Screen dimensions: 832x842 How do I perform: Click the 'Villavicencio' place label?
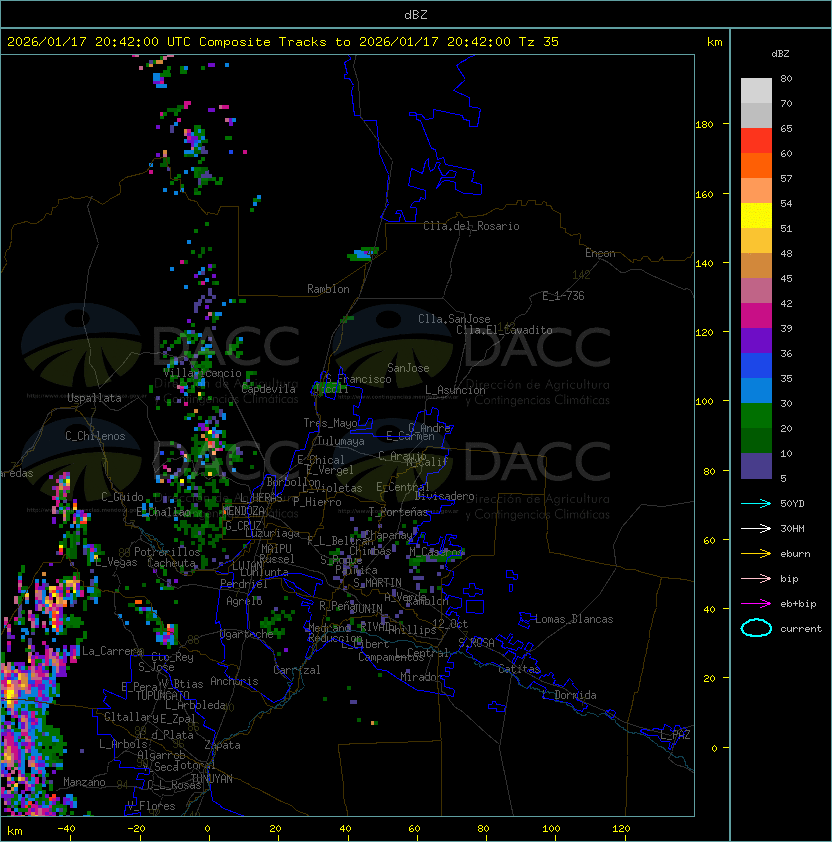[202, 373]
